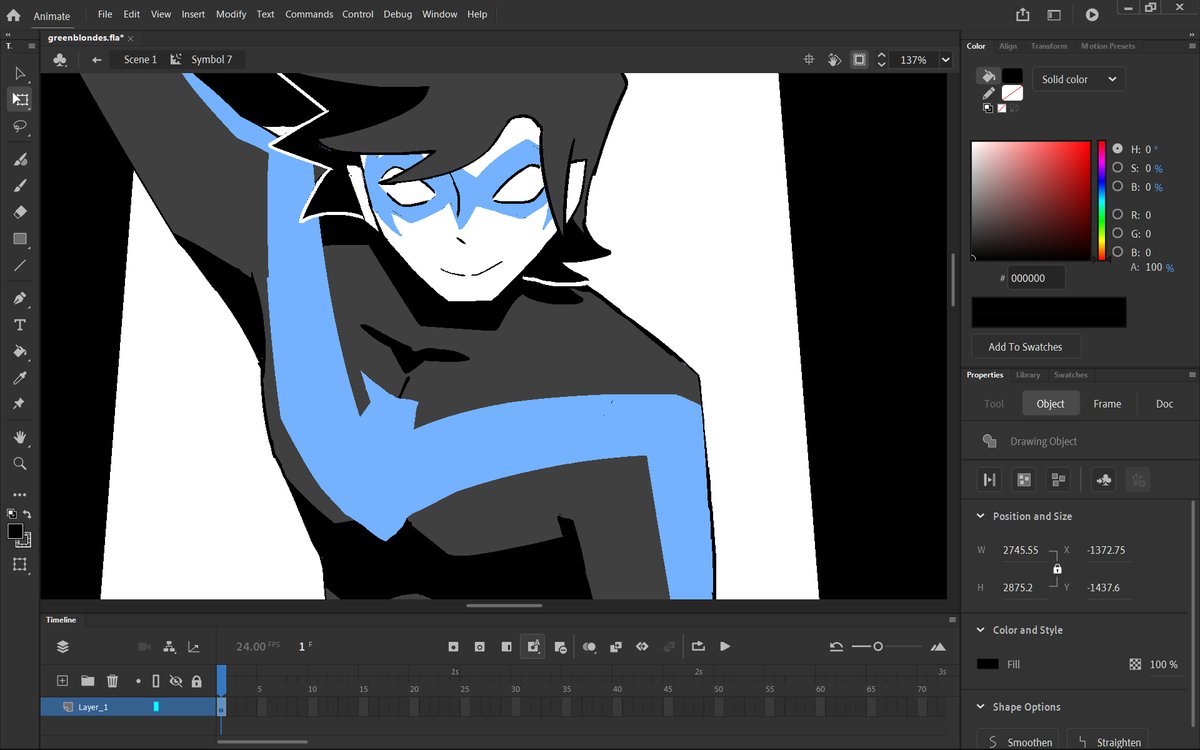This screenshot has width=1200, height=750.
Task: Open the Commands menu
Action: pos(309,14)
